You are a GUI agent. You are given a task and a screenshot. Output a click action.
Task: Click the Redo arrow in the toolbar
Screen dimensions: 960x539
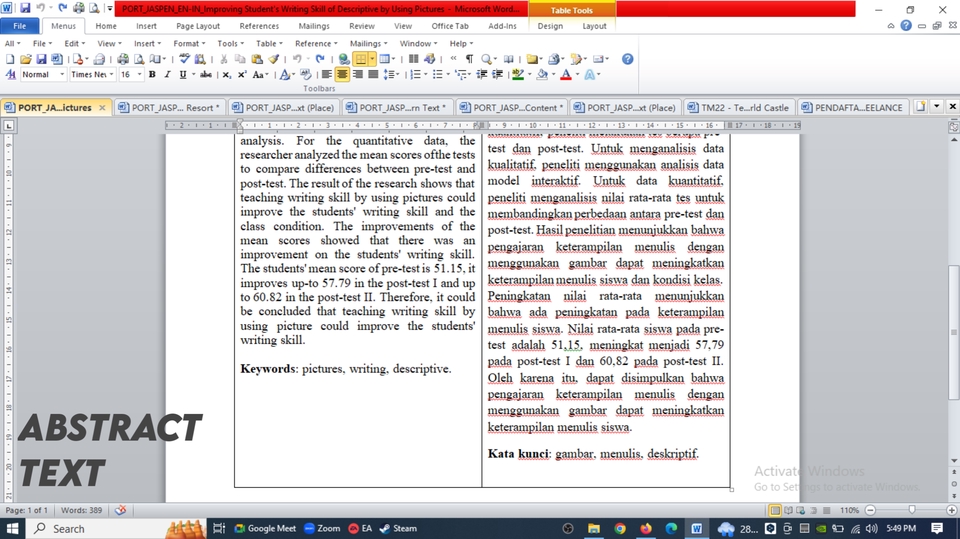pyautogui.click(x=320, y=59)
